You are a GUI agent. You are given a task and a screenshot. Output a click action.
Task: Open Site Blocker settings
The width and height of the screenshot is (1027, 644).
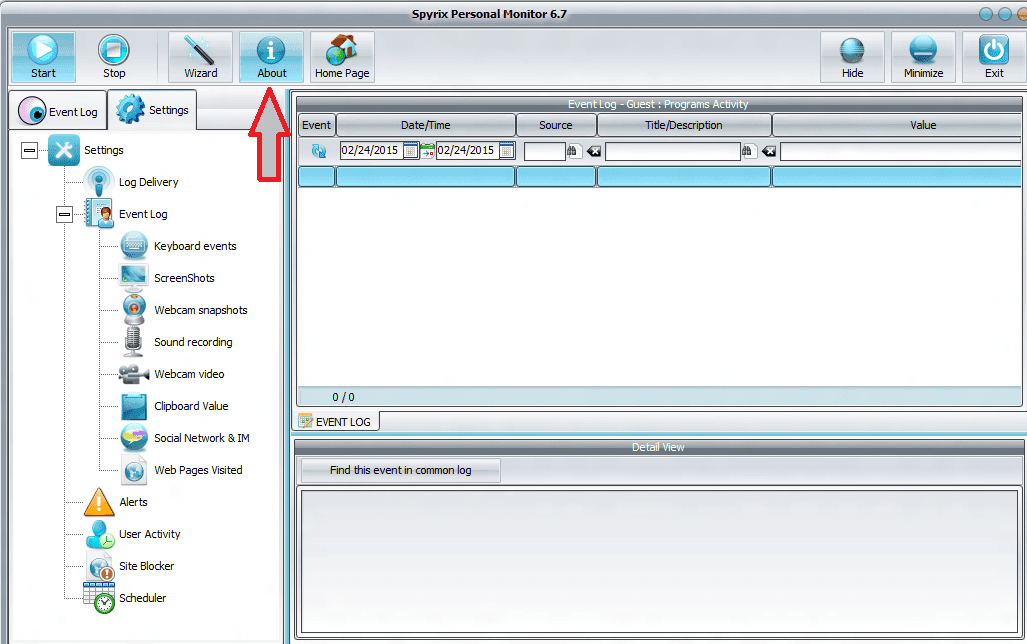(146, 566)
